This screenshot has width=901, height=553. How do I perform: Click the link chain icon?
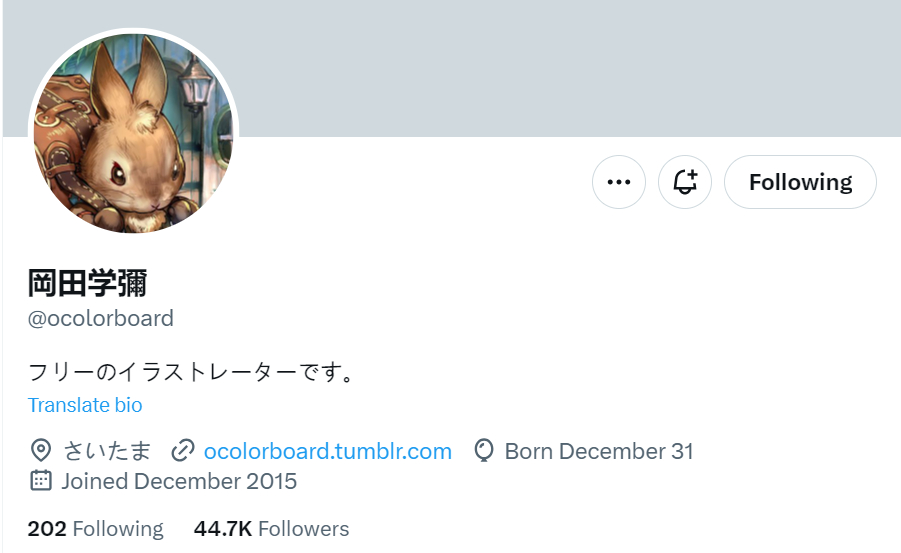(183, 451)
